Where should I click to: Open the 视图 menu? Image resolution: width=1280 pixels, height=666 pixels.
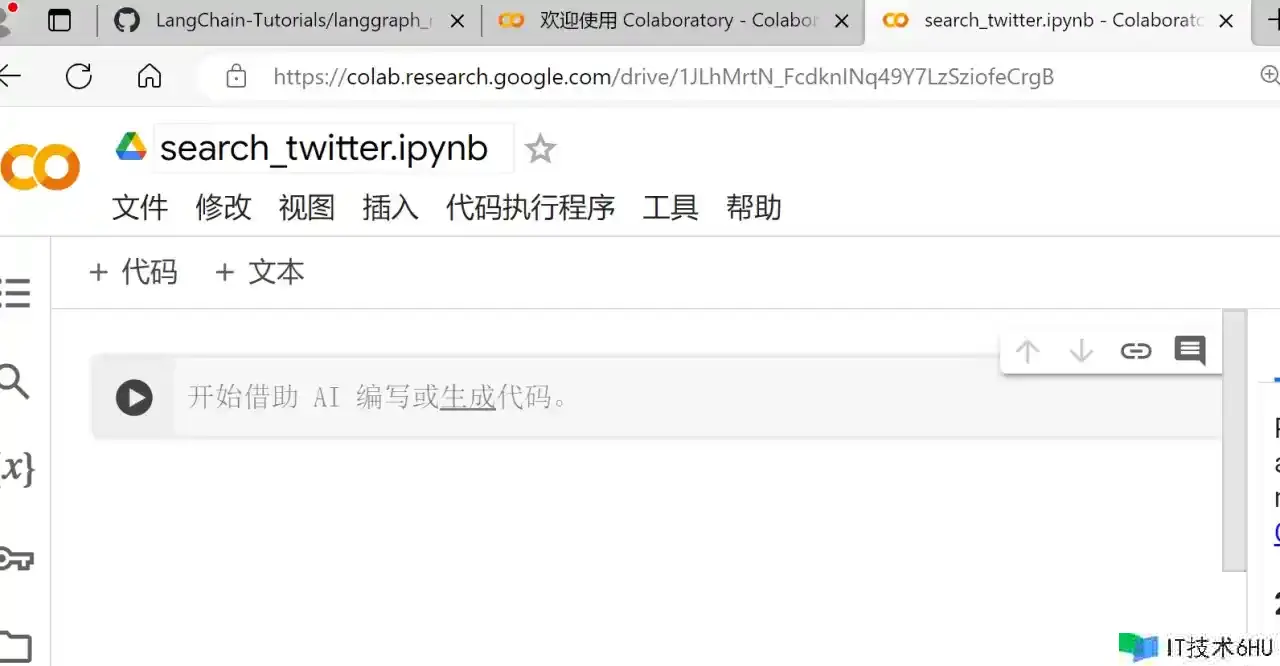306,207
